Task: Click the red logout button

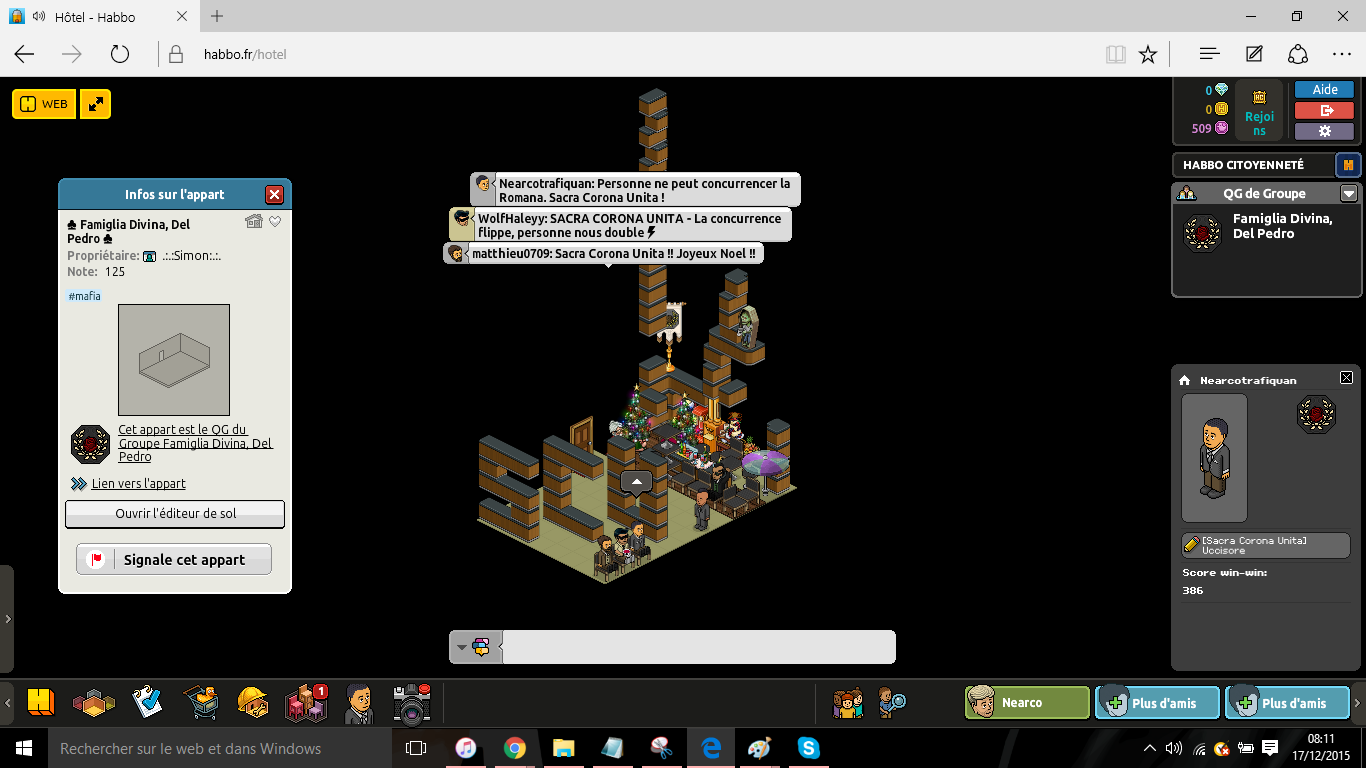Action: pyautogui.click(x=1324, y=111)
